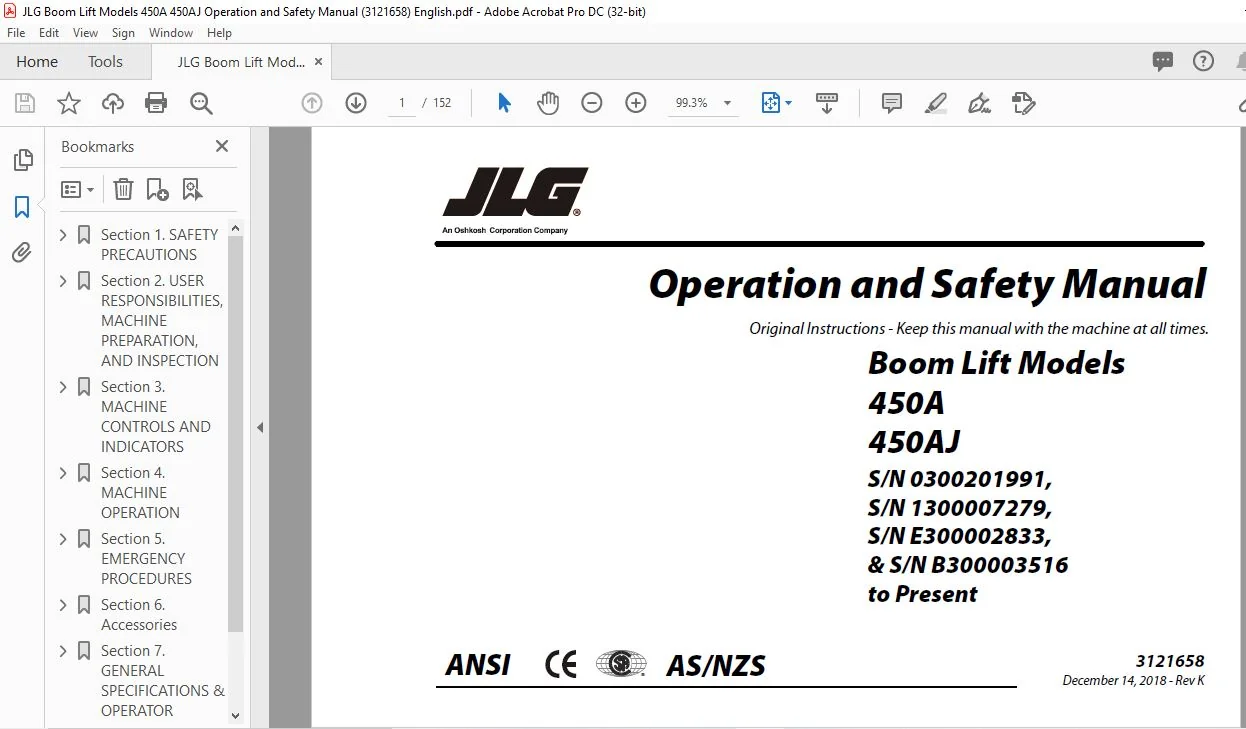
Task: Add a comment sticky note
Action: tap(892, 103)
